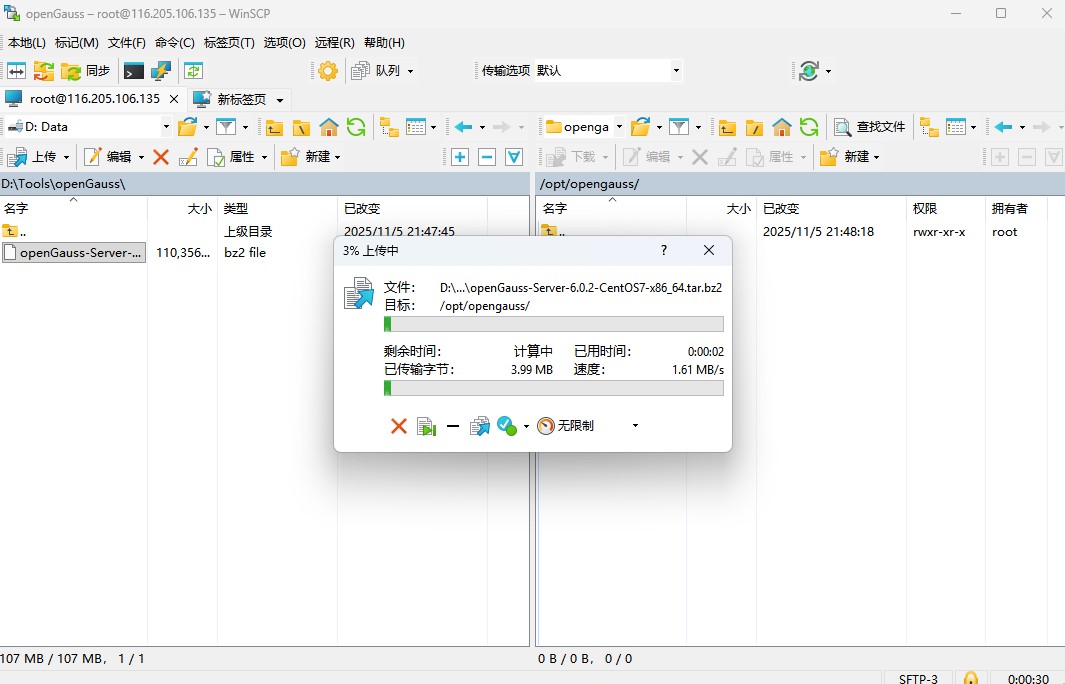Sort local panel by 大小 column
1065x684 pixels.
click(x=200, y=209)
